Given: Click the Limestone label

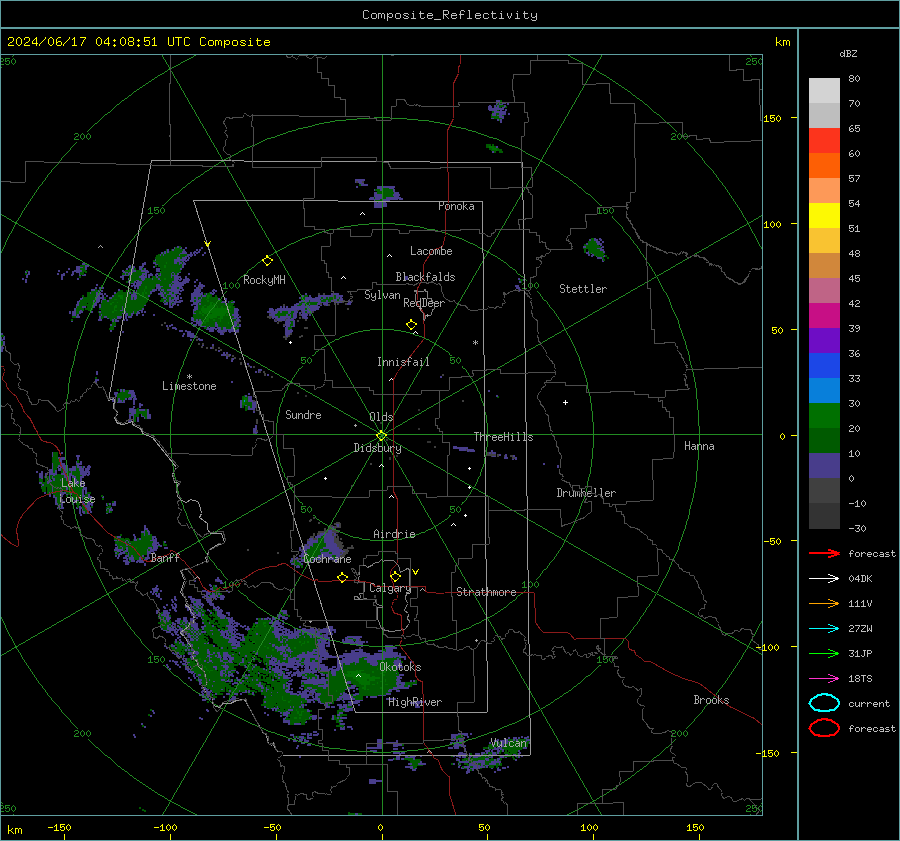Looking at the screenshot, I should tap(189, 386).
